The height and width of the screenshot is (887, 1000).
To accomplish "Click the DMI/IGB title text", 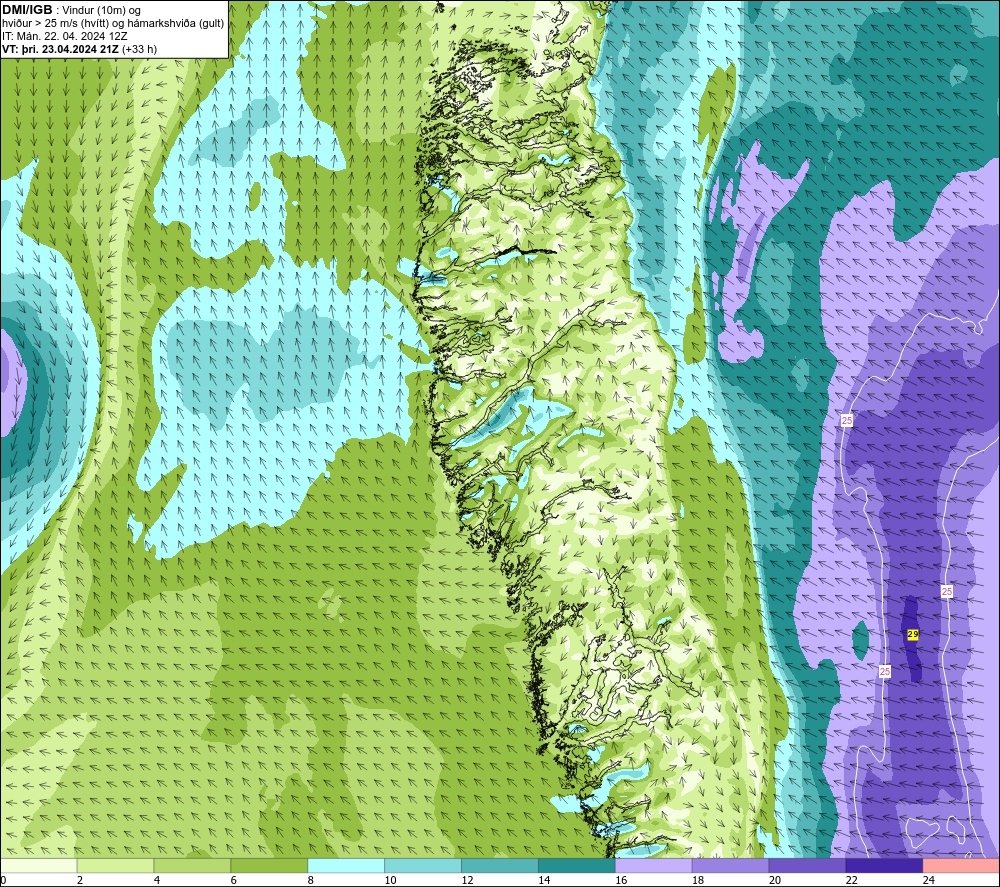I will tap(27, 10).
